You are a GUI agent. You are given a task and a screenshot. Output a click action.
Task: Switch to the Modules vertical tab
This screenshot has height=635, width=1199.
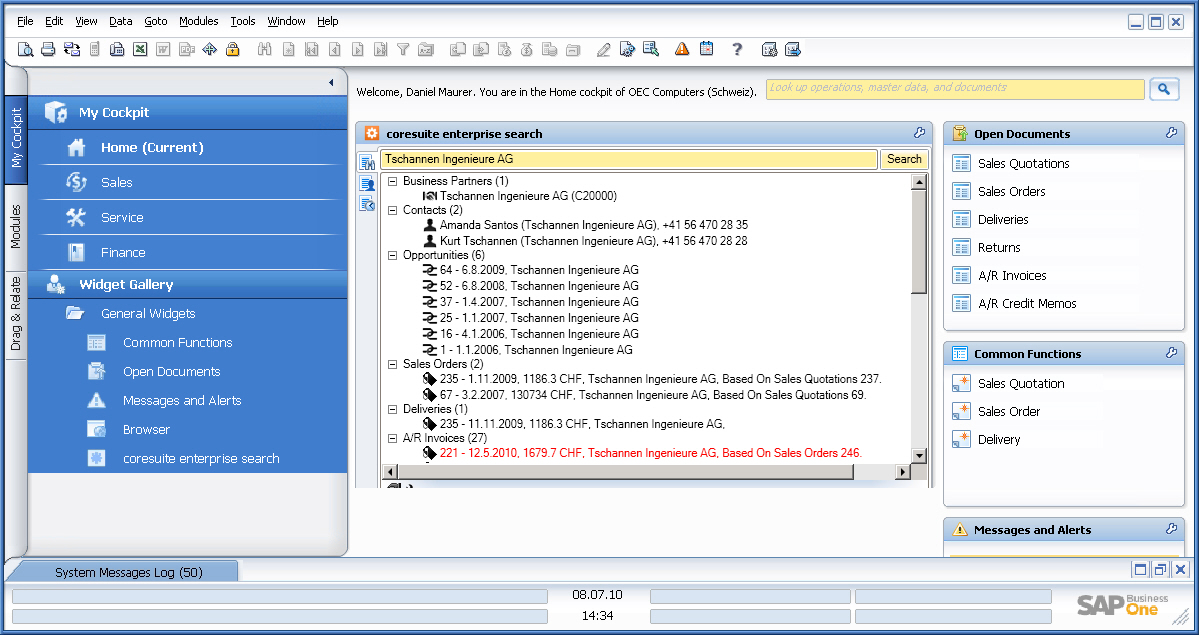tap(16, 227)
